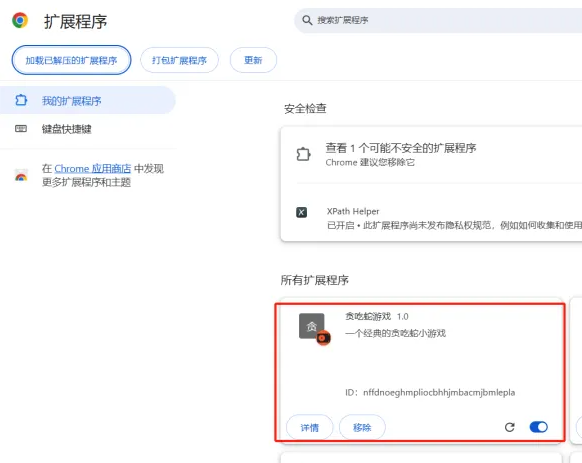The image size is (582, 463).
Task: Click the search magnifier icon
Action: point(307,20)
